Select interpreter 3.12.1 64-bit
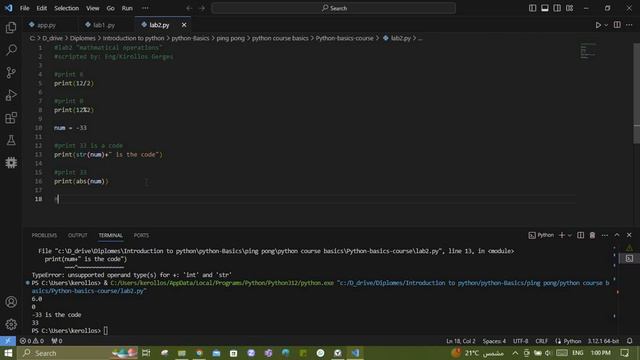 [x=603, y=341]
